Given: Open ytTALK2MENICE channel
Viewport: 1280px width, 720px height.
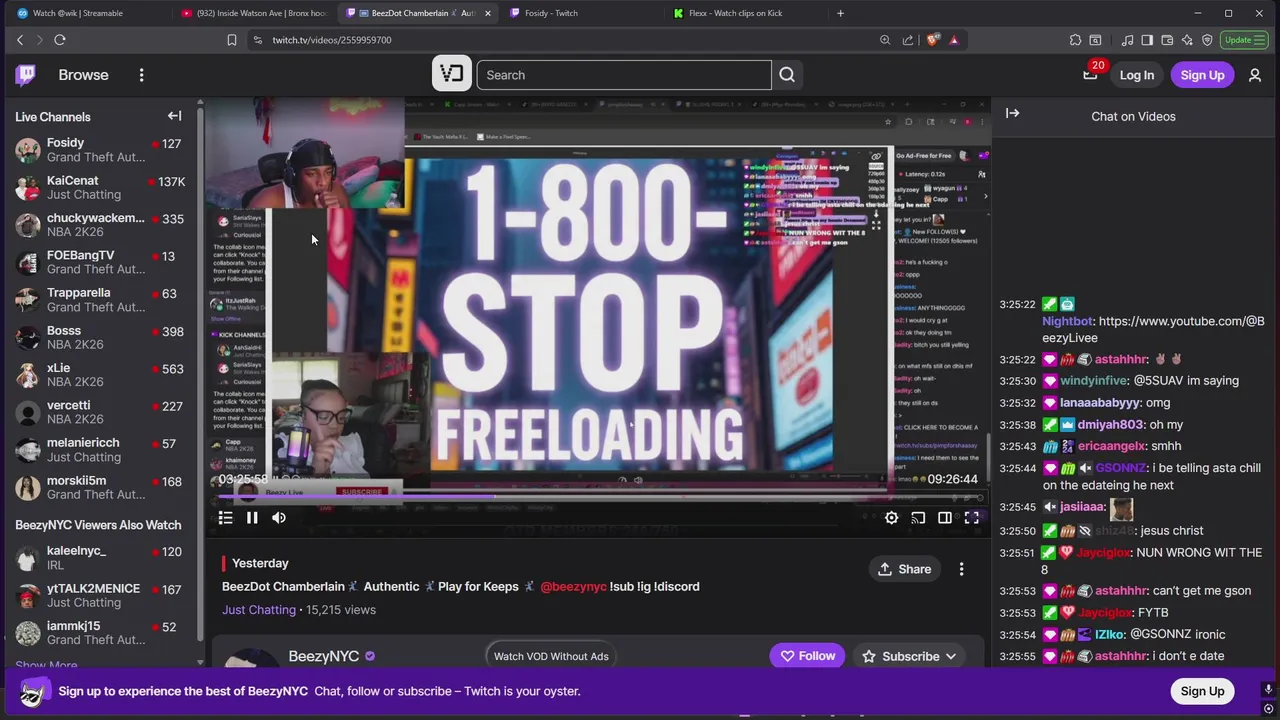Looking at the screenshot, I should 100,595.
